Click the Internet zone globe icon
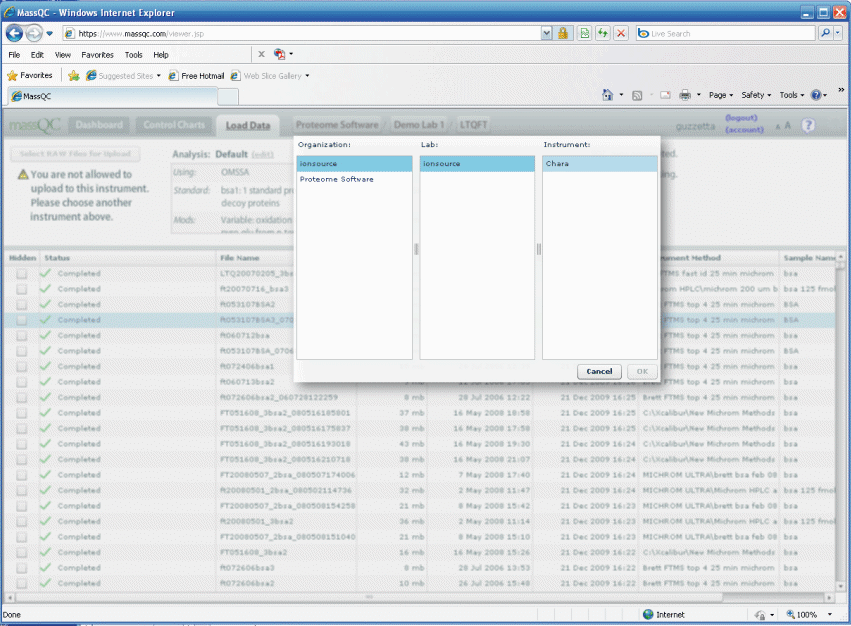 (x=648, y=615)
